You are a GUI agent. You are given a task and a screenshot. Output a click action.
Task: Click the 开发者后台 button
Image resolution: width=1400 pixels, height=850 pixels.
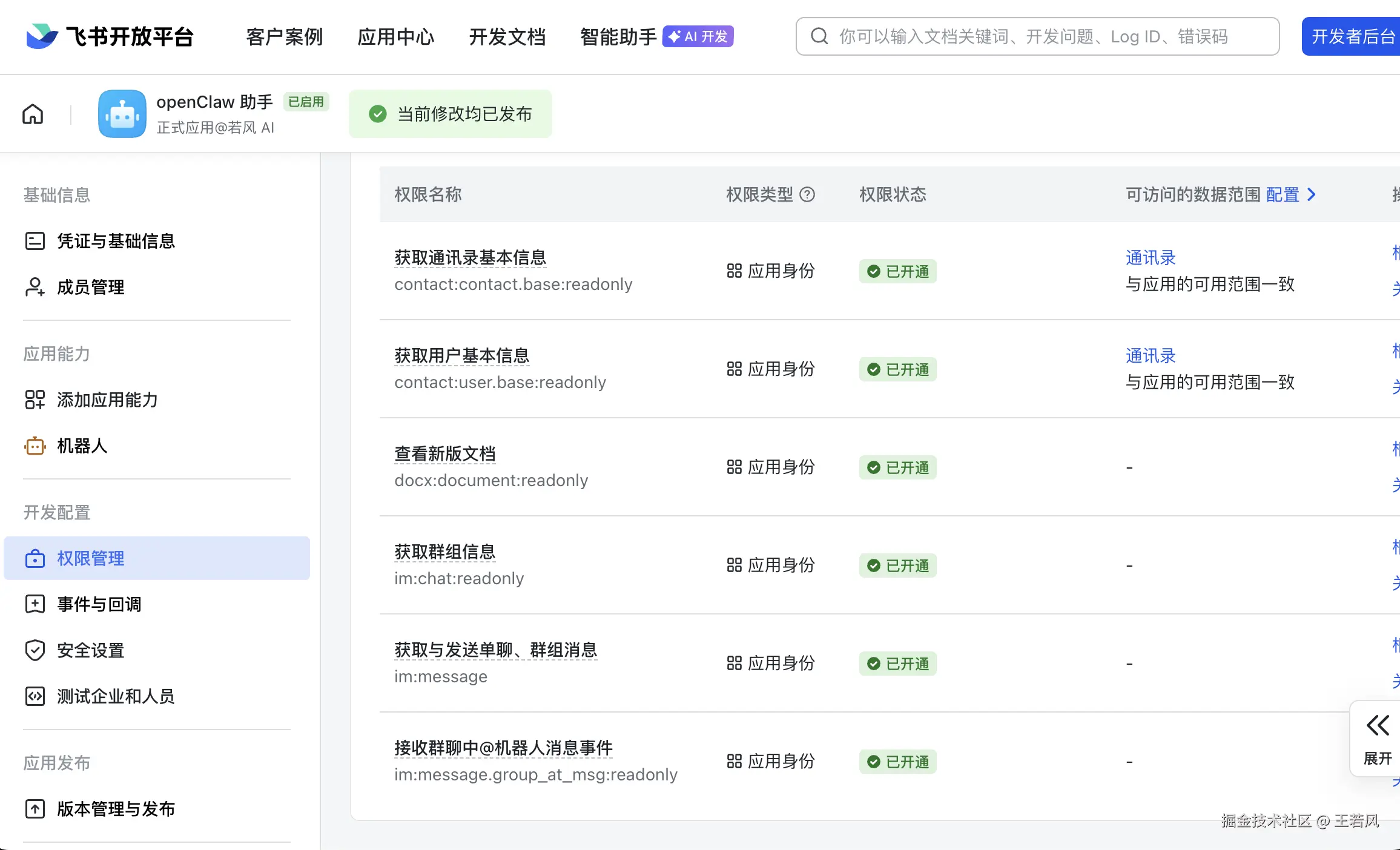1353,36
